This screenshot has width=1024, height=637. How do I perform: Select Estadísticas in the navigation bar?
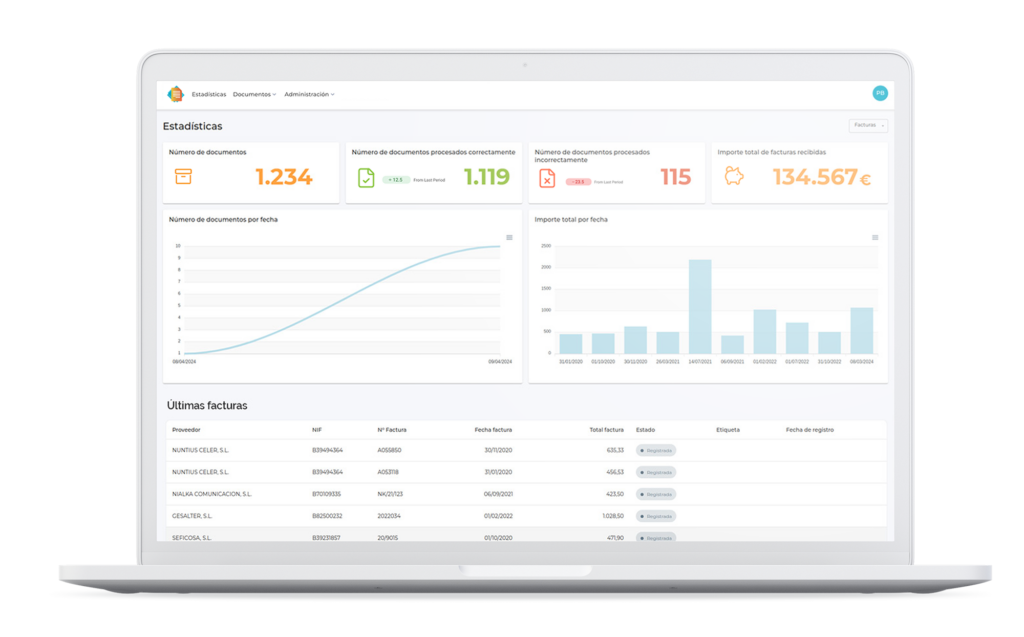tap(208, 95)
